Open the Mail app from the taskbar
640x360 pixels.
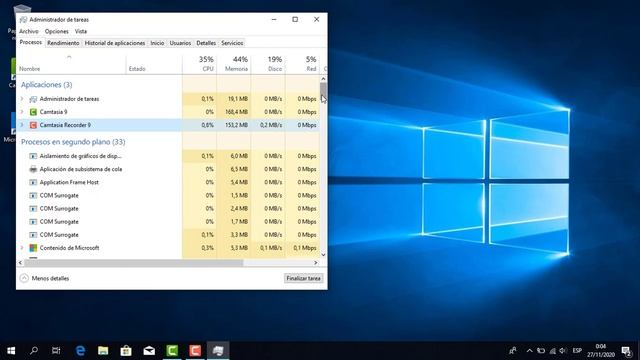[x=149, y=351]
